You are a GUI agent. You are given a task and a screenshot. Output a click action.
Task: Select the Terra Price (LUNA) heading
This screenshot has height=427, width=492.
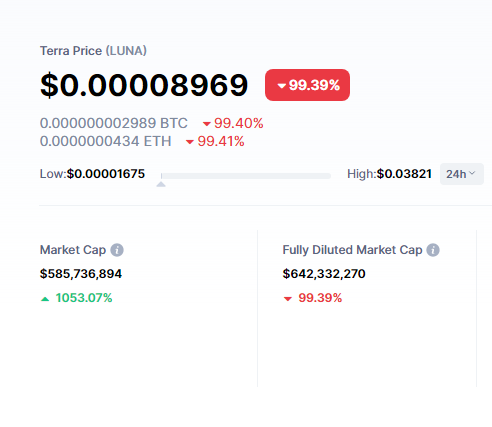(x=93, y=51)
